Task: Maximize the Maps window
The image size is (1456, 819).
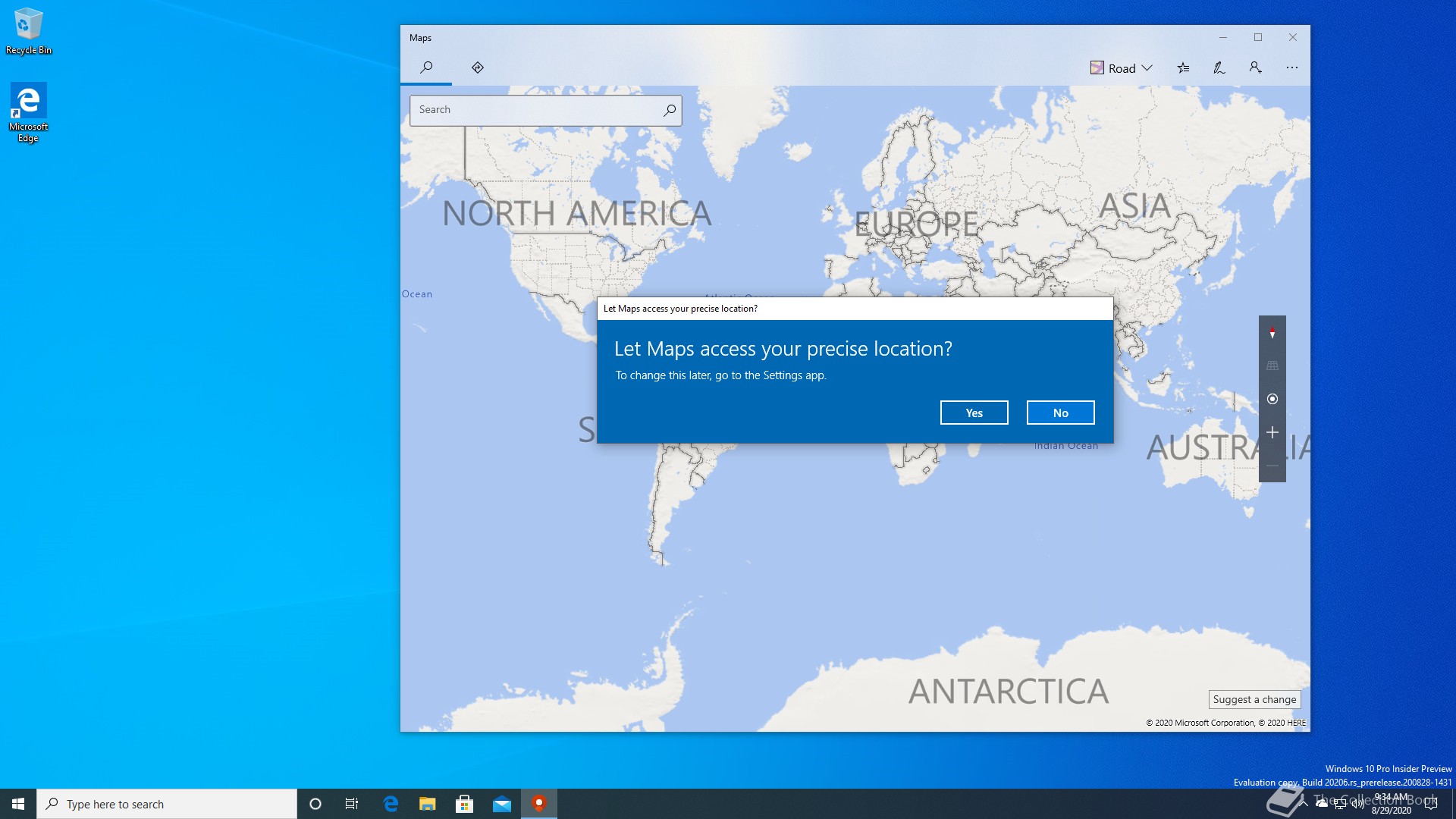Action: [x=1258, y=37]
